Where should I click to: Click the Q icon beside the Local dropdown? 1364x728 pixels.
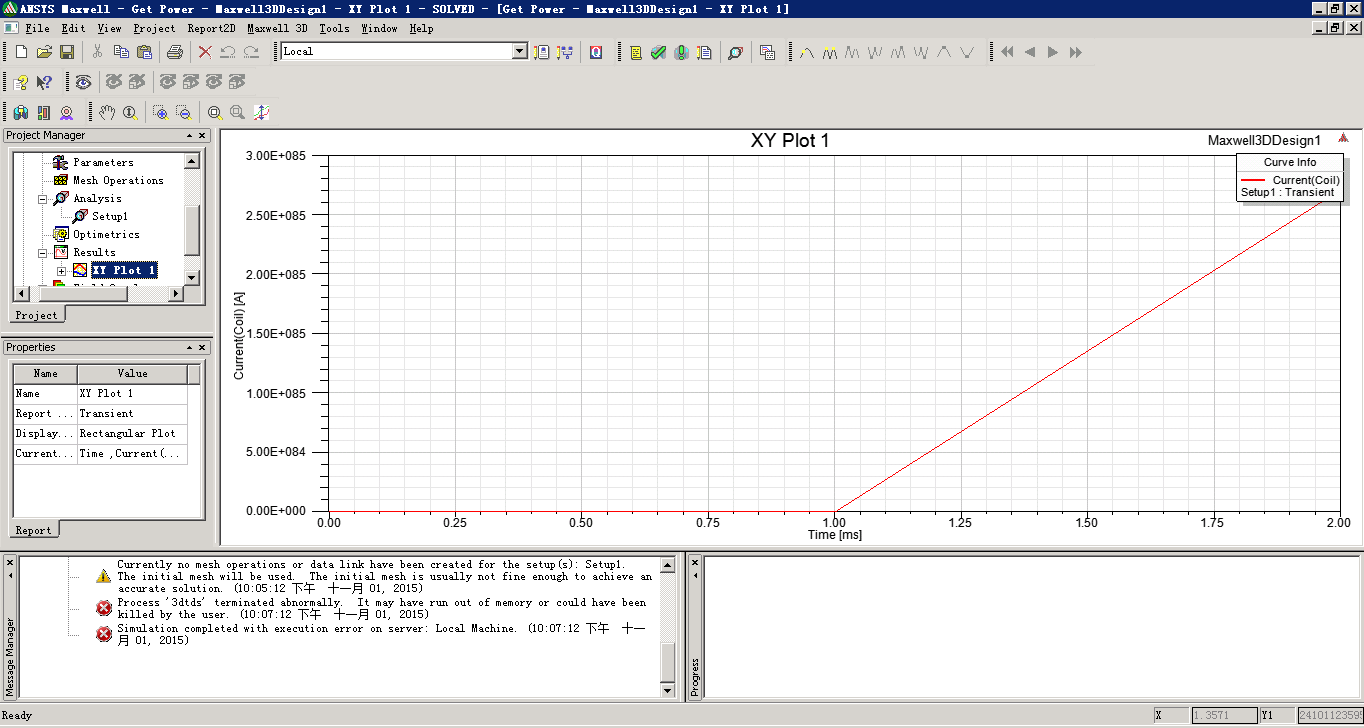click(x=596, y=52)
